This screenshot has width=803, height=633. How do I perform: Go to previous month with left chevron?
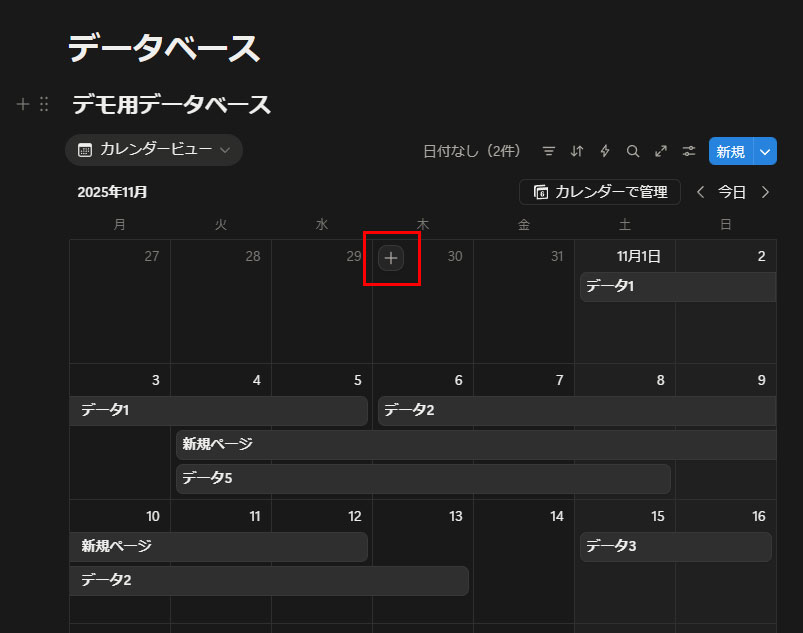click(701, 192)
